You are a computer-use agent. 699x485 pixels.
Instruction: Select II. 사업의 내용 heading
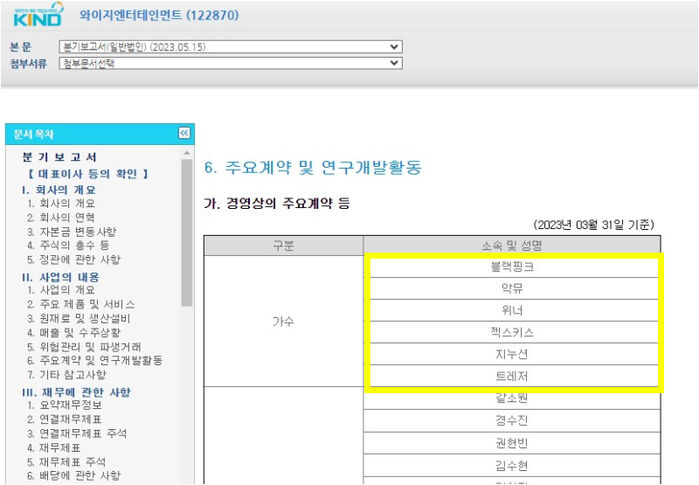60,277
